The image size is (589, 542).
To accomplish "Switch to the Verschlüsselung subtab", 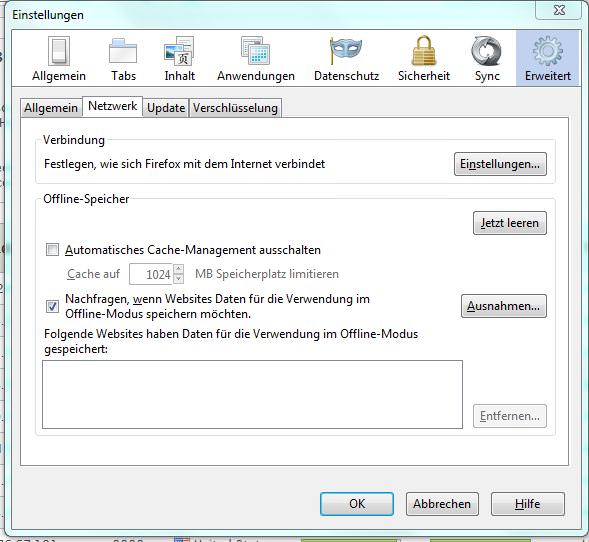I will pyautogui.click(x=235, y=108).
